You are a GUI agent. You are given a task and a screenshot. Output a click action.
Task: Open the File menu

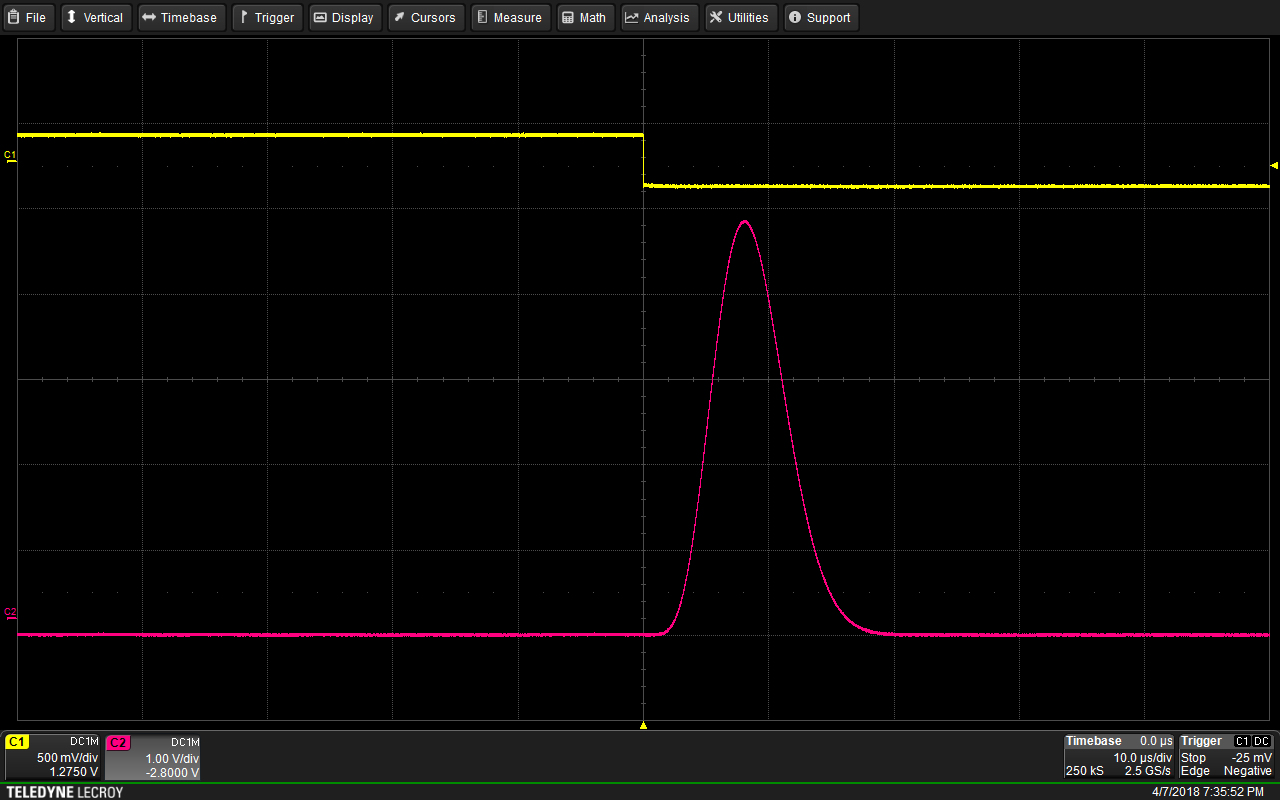[x=28, y=17]
